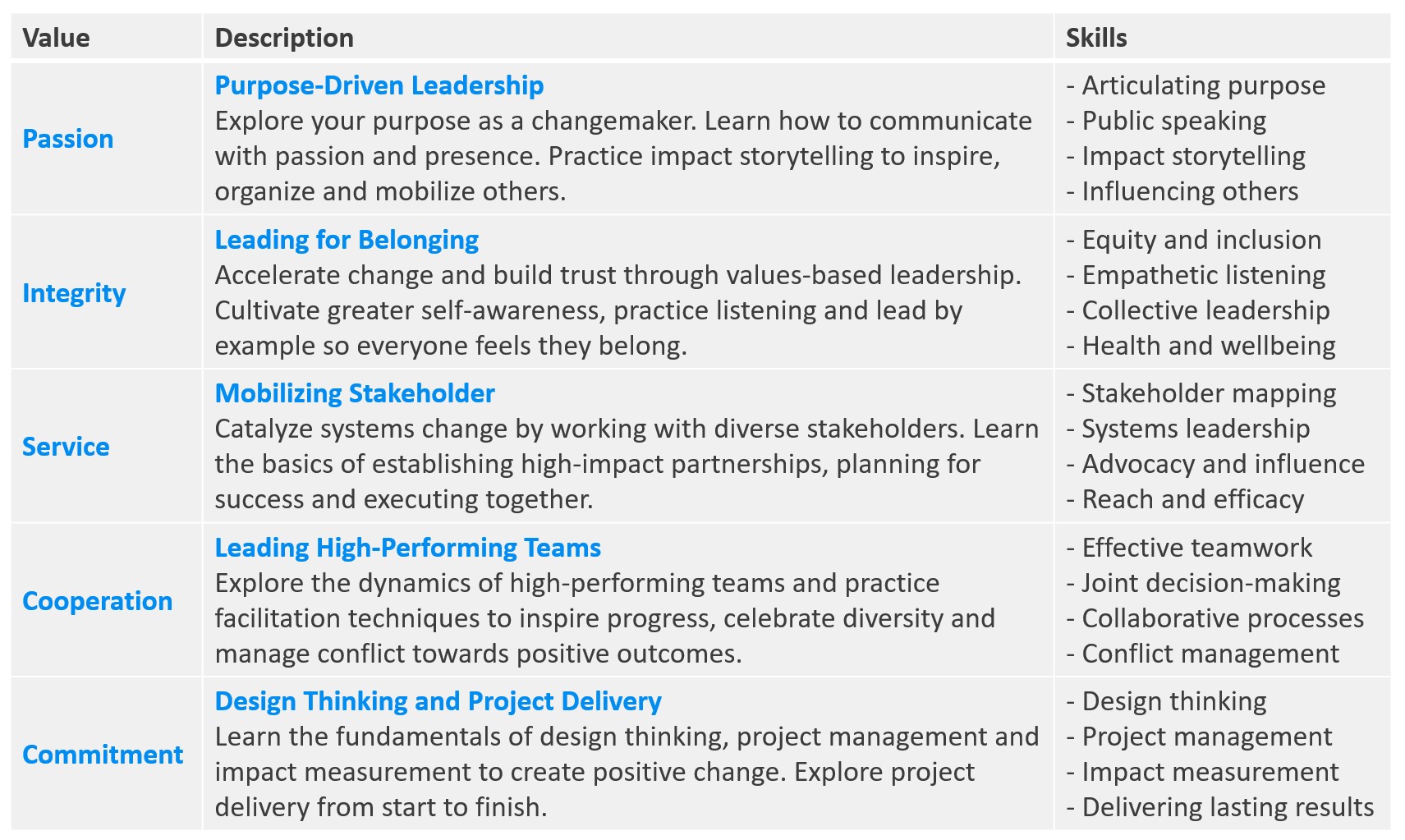Select the Service value label
This screenshot has width=1405, height=840.
66,447
